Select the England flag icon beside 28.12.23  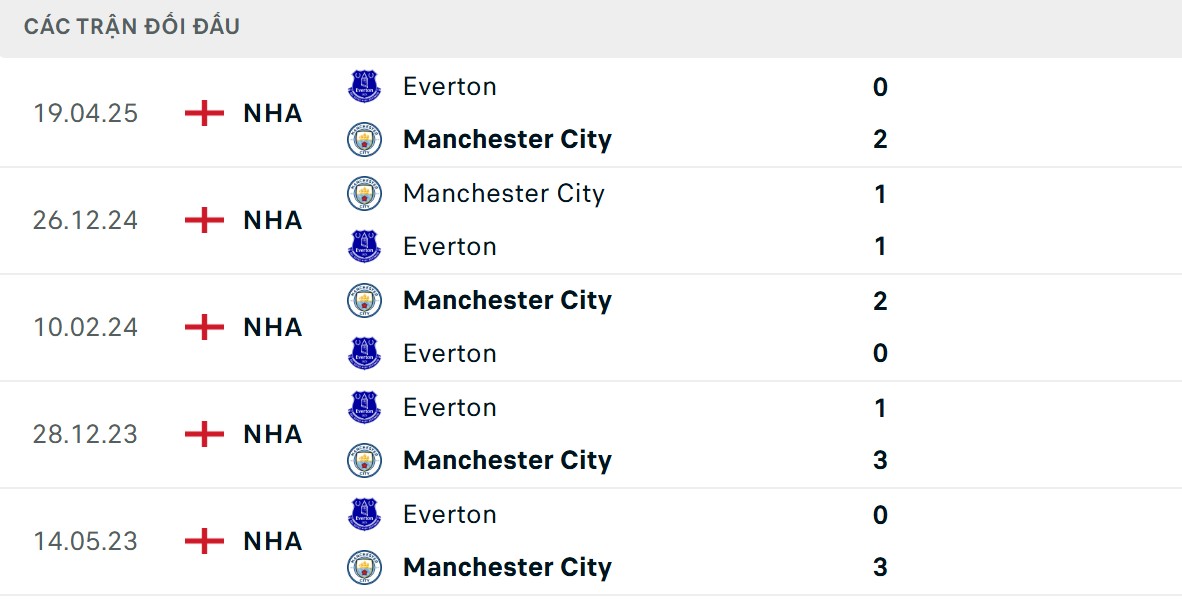(x=203, y=434)
